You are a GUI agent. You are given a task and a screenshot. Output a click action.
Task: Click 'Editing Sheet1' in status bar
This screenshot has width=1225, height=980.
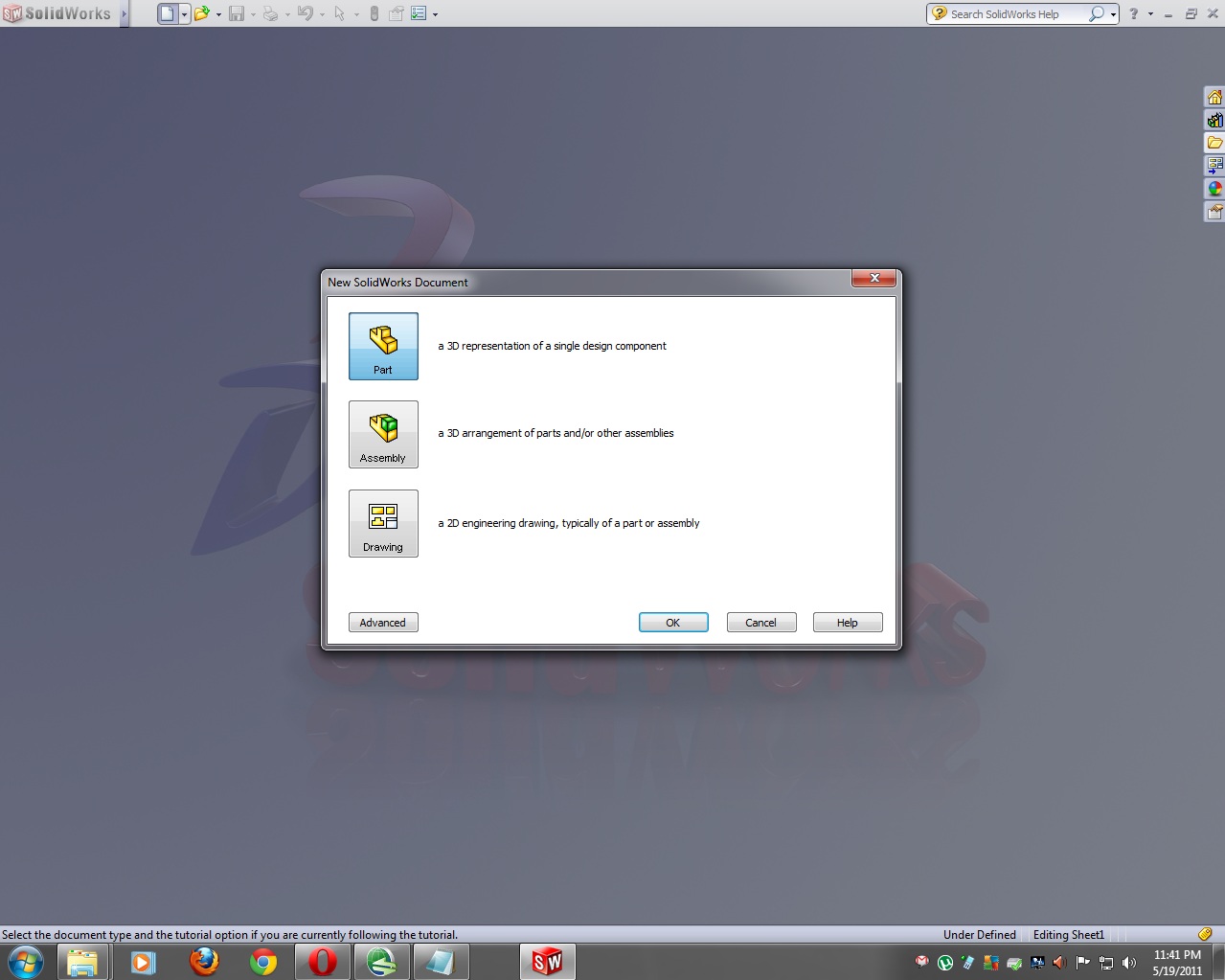point(1069,935)
